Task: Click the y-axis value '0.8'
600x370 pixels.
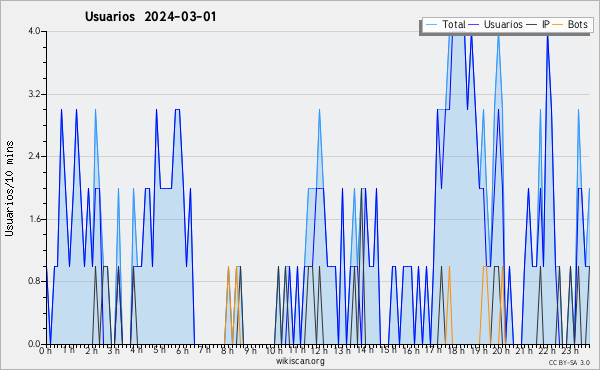Action: pyautogui.click(x=34, y=282)
